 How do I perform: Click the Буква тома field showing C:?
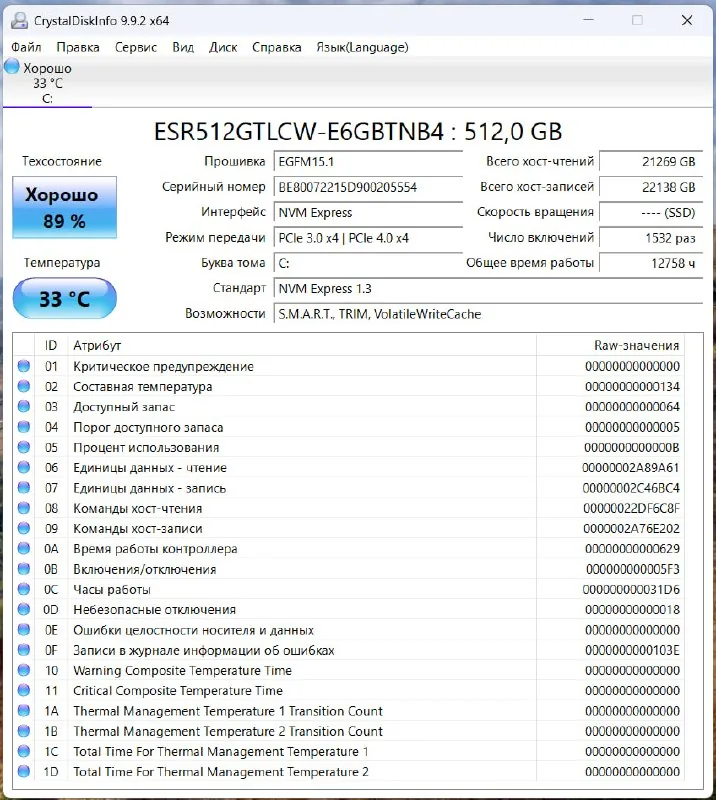click(x=368, y=263)
